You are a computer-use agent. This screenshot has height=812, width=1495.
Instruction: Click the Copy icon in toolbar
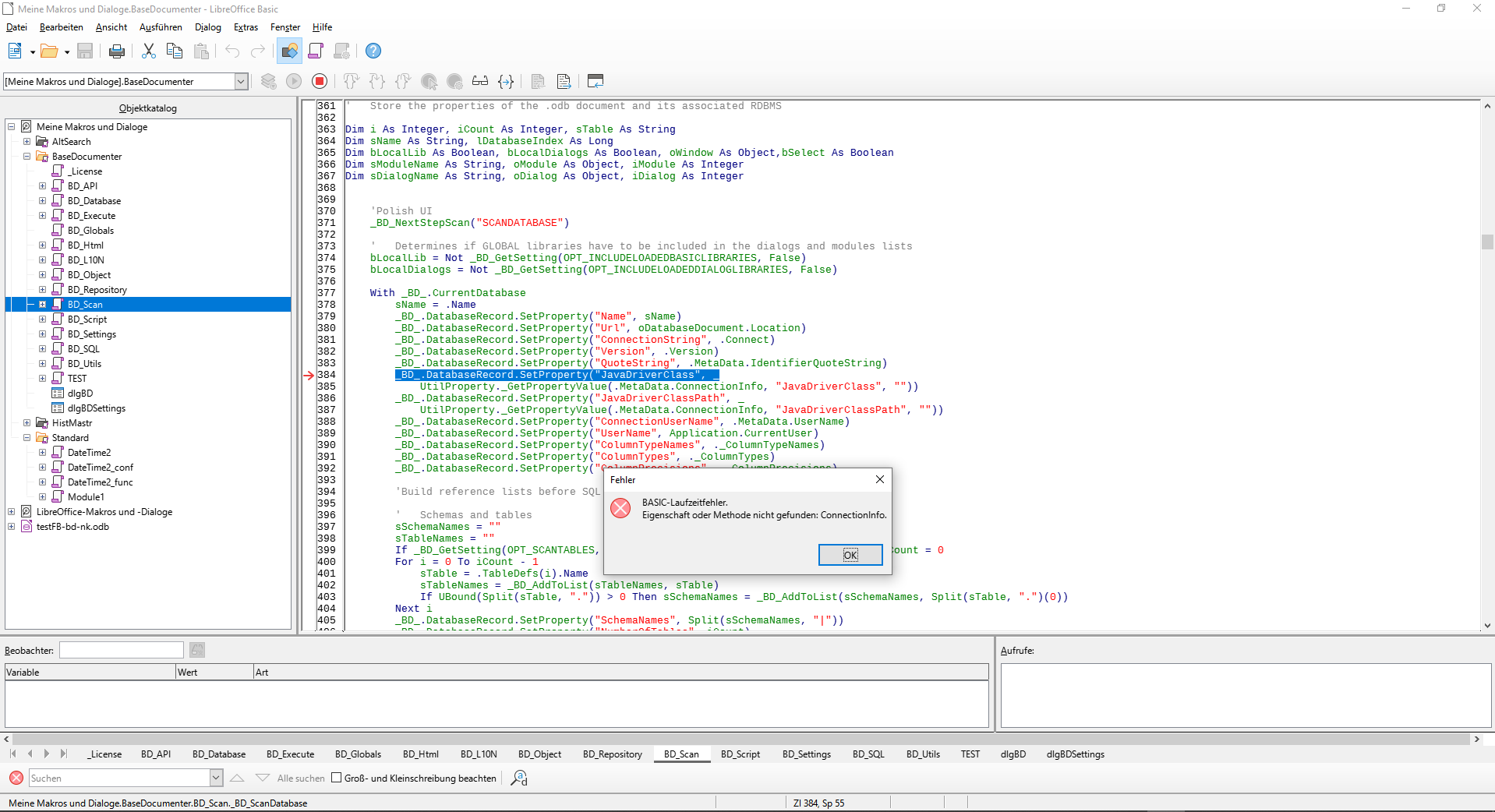pos(175,51)
